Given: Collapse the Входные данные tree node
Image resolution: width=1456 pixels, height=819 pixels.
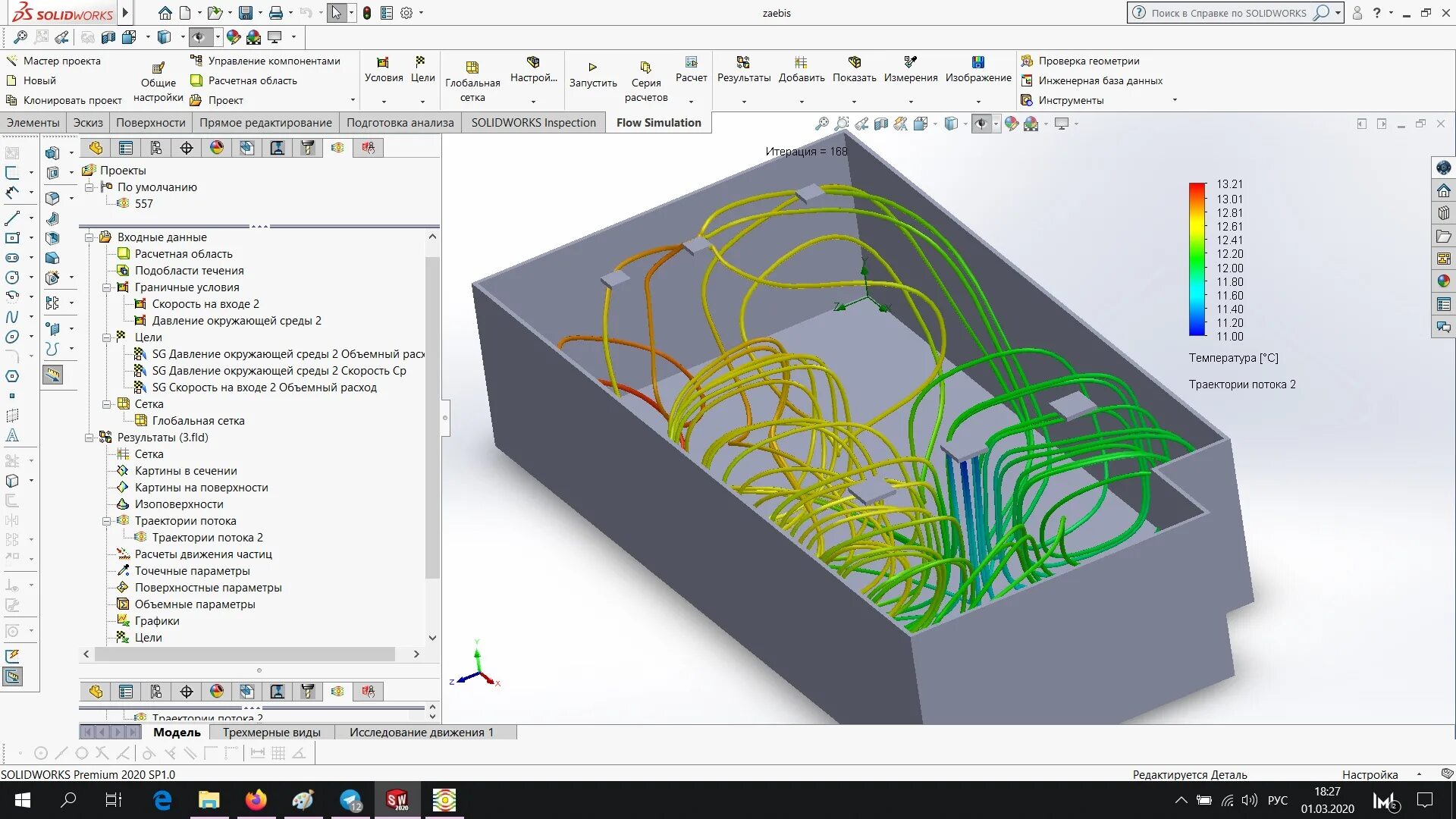Looking at the screenshot, I should (x=89, y=237).
